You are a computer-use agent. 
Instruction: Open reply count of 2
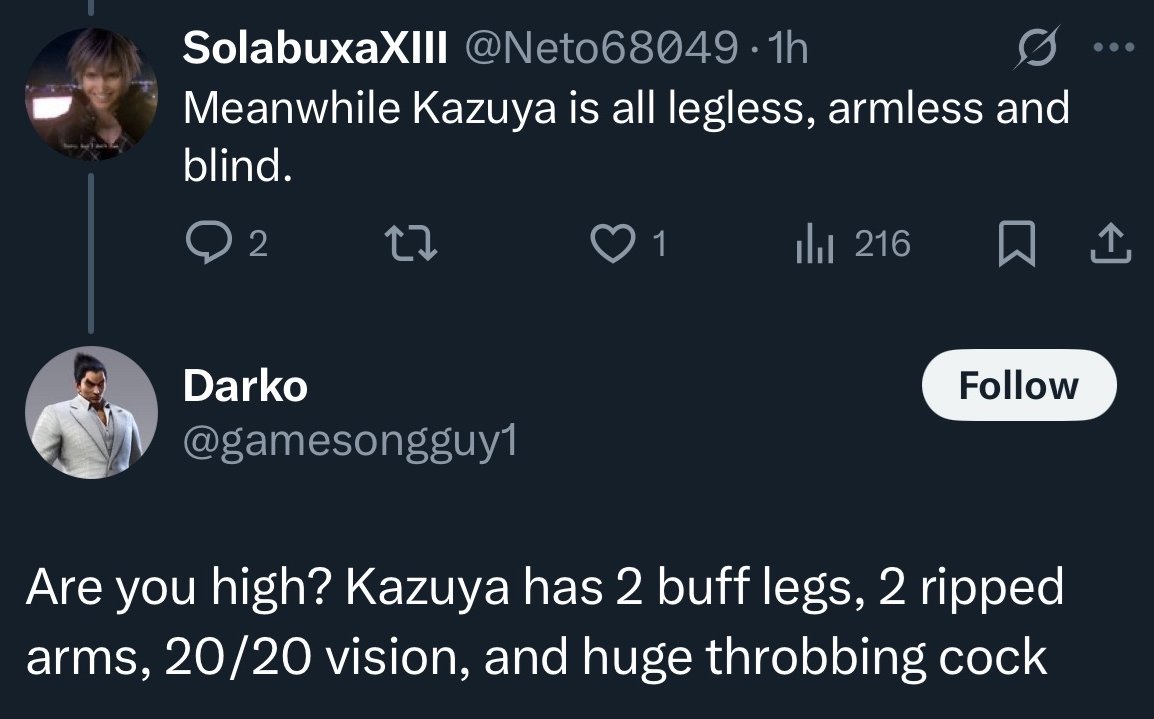point(258,244)
